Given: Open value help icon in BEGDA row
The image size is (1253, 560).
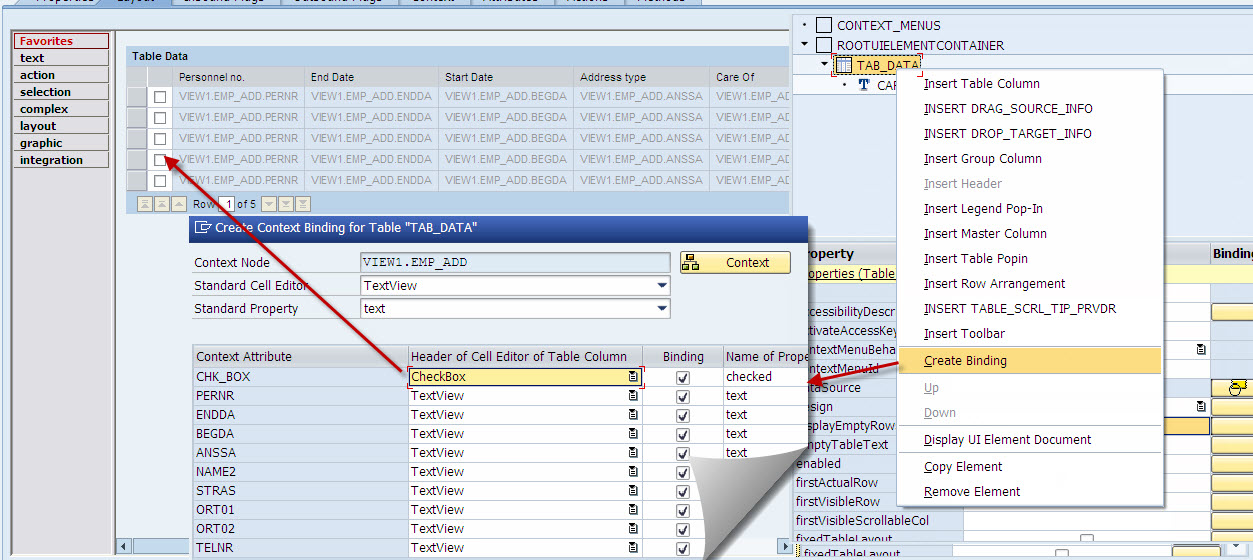Looking at the screenshot, I should click(x=634, y=434).
